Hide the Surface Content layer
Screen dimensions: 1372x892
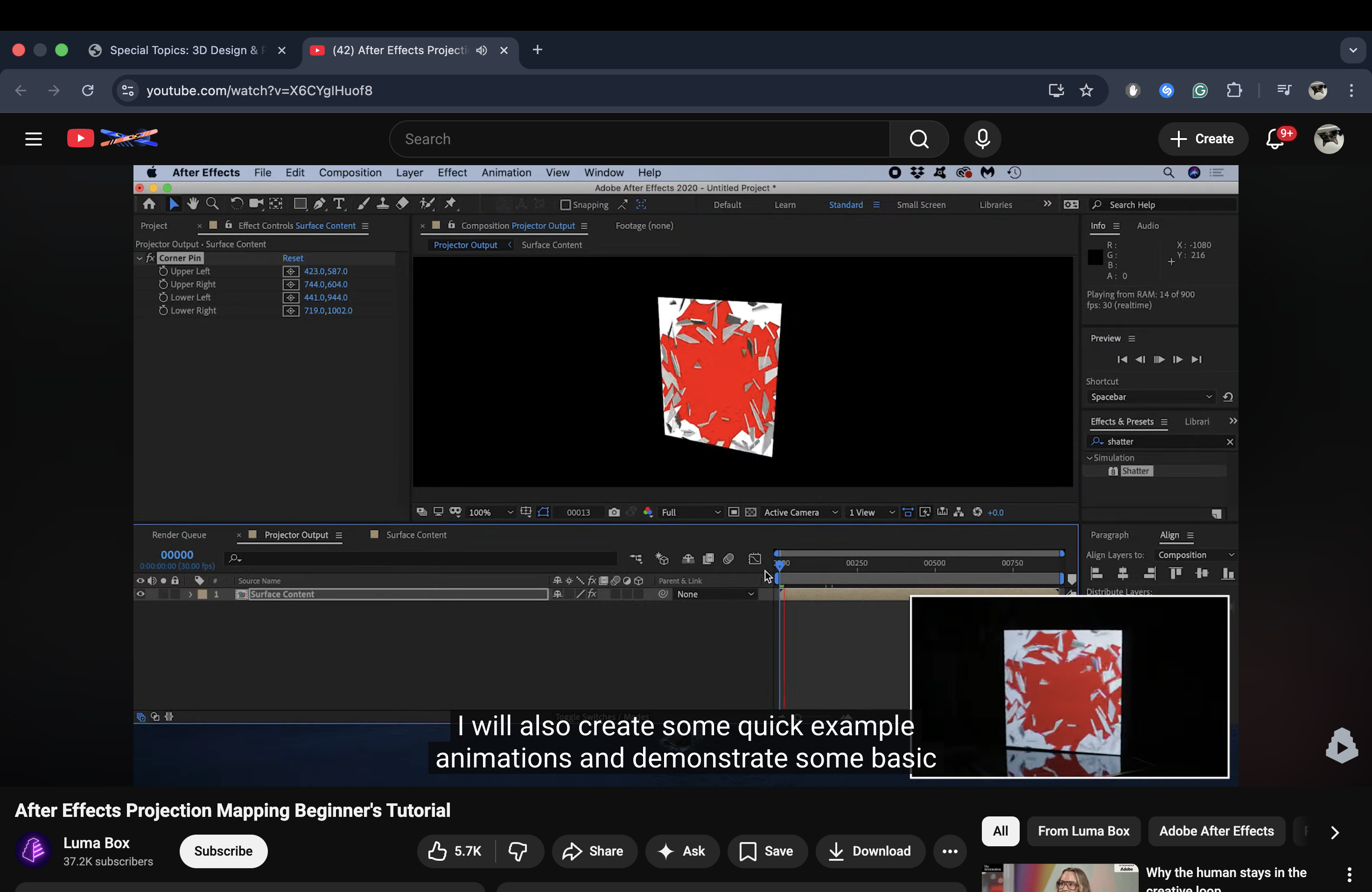coord(140,594)
